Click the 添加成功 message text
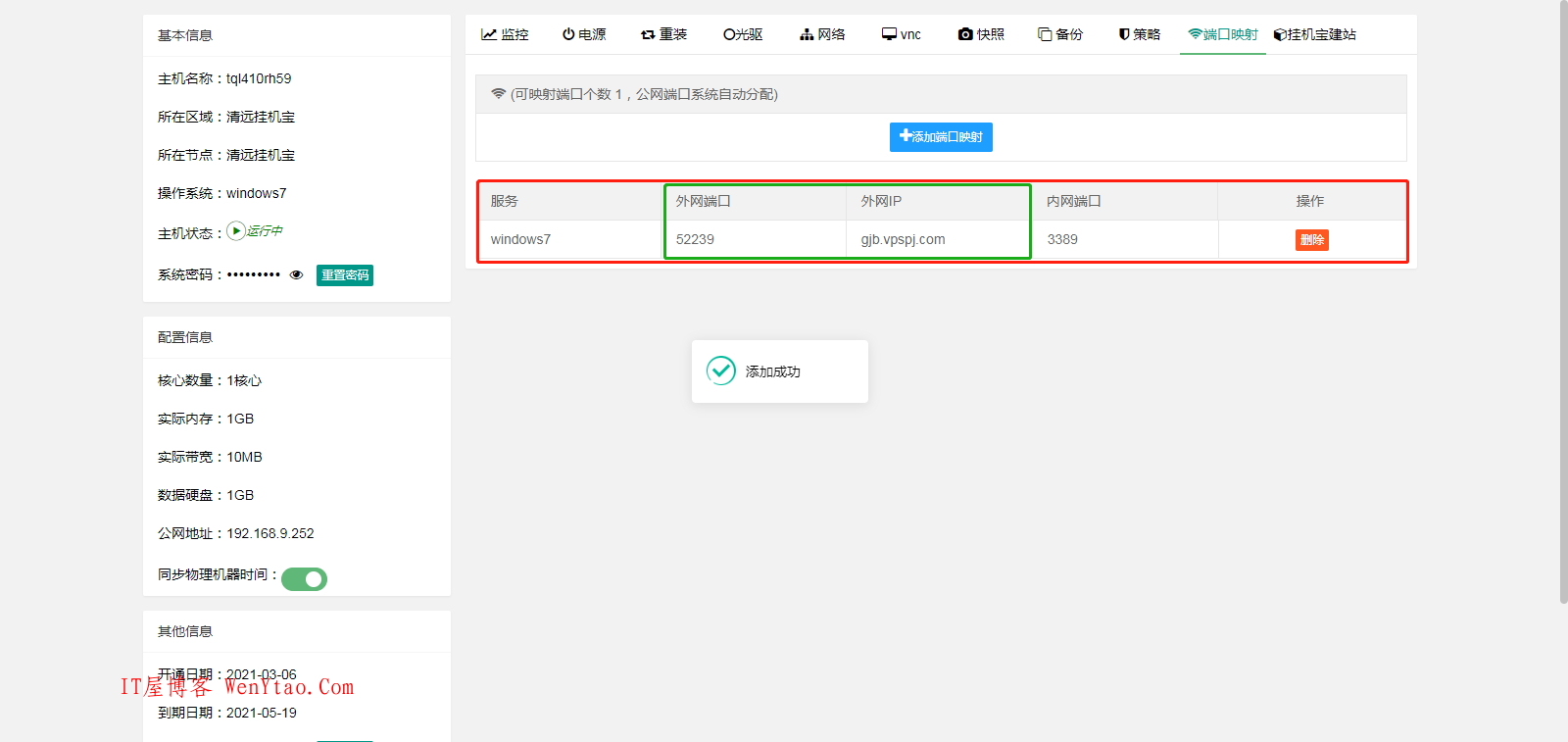Screen dimensions: 1568x742 coord(772,371)
